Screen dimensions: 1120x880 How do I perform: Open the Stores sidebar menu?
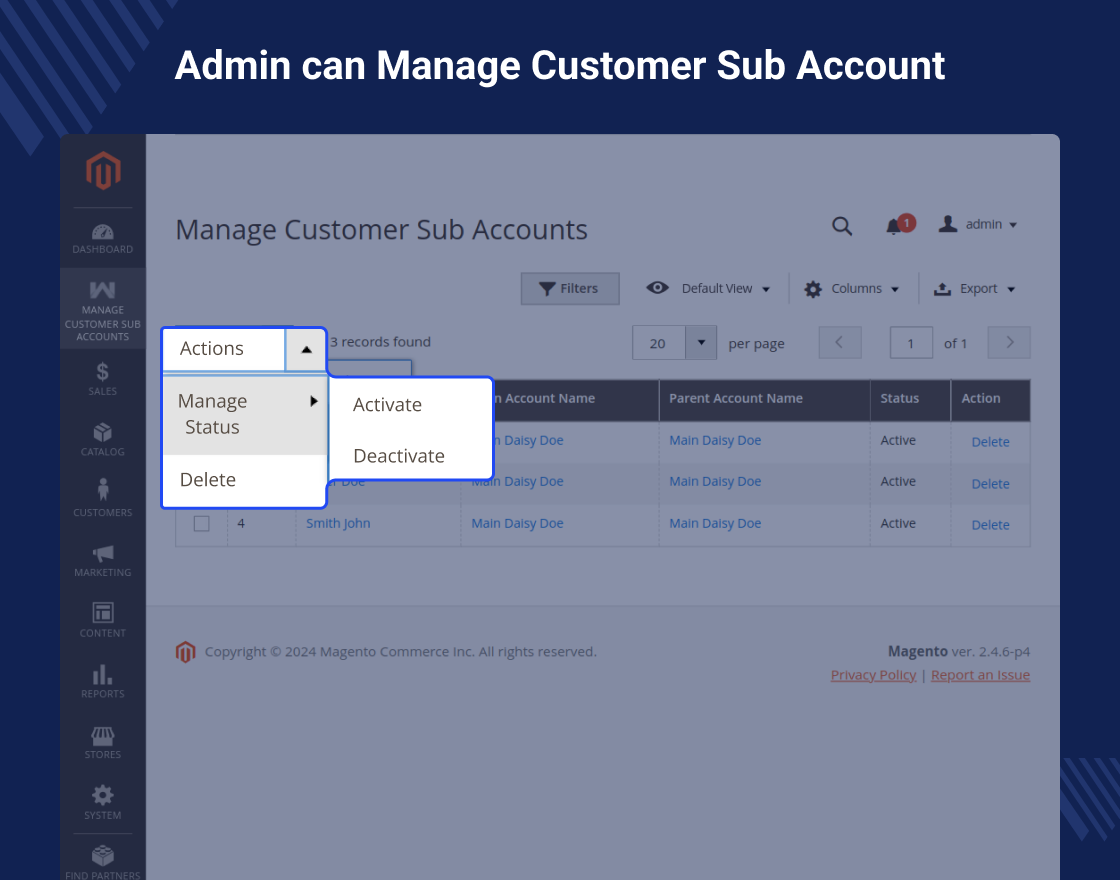(103, 742)
